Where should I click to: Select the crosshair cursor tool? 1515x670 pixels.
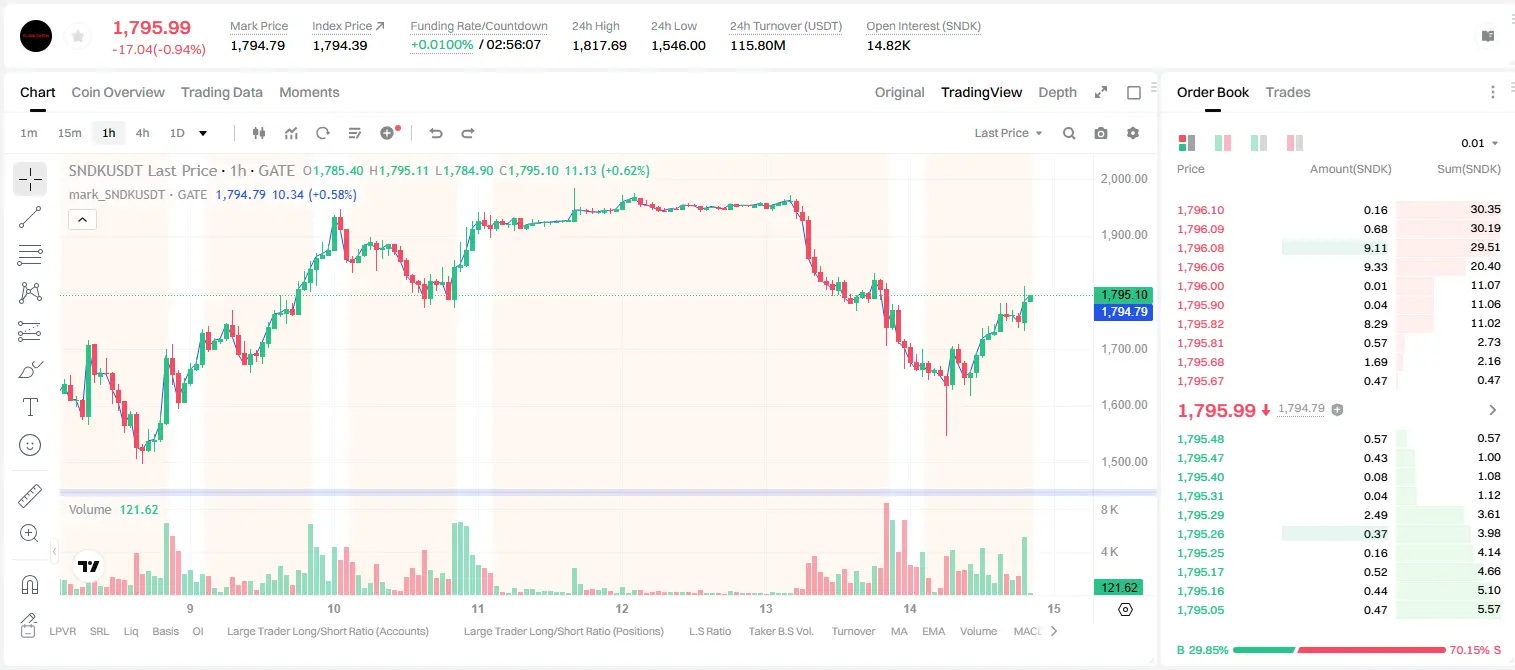pyautogui.click(x=30, y=180)
